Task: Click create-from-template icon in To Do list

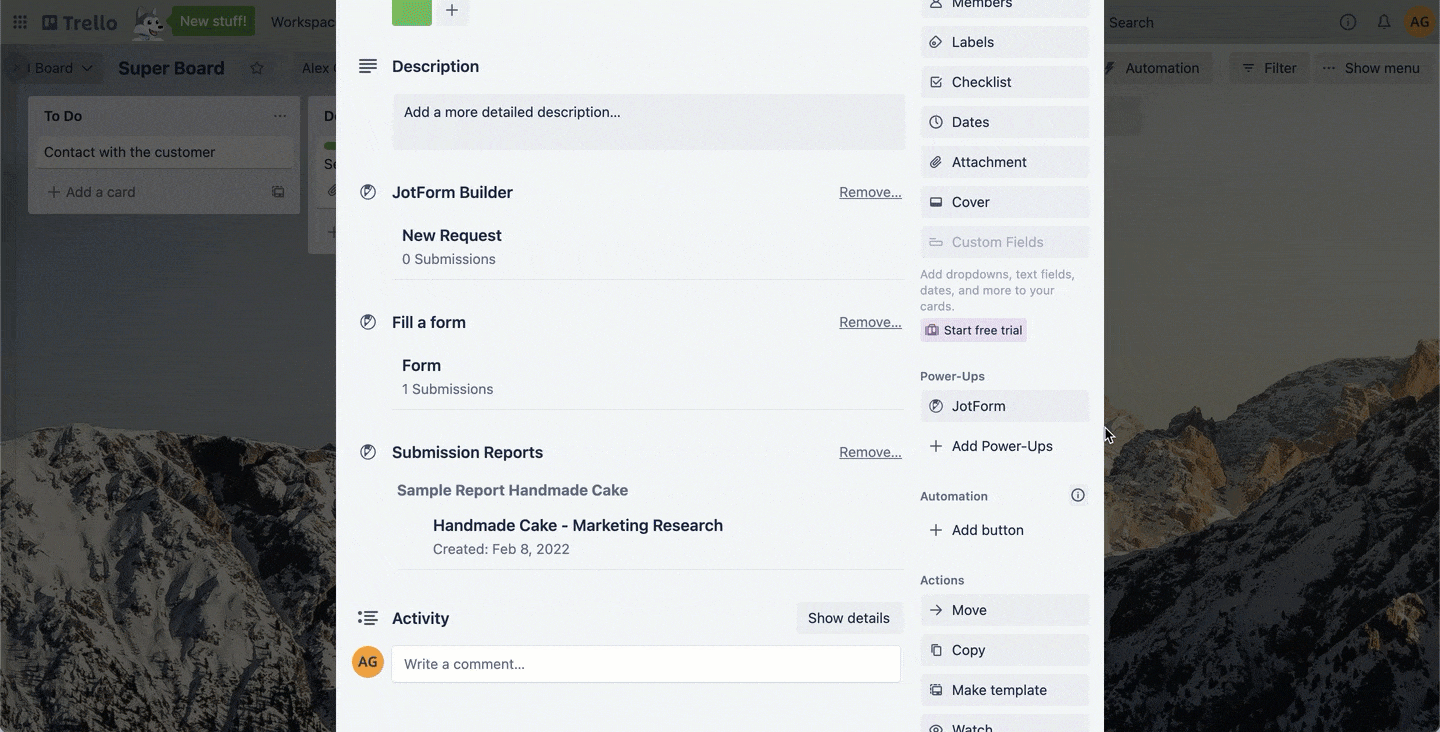Action: [x=278, y=192]
